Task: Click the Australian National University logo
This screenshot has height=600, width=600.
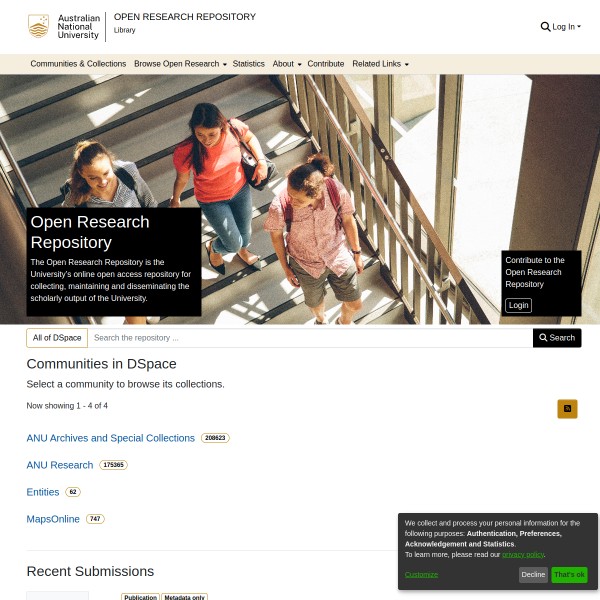Action: (64, 27)
